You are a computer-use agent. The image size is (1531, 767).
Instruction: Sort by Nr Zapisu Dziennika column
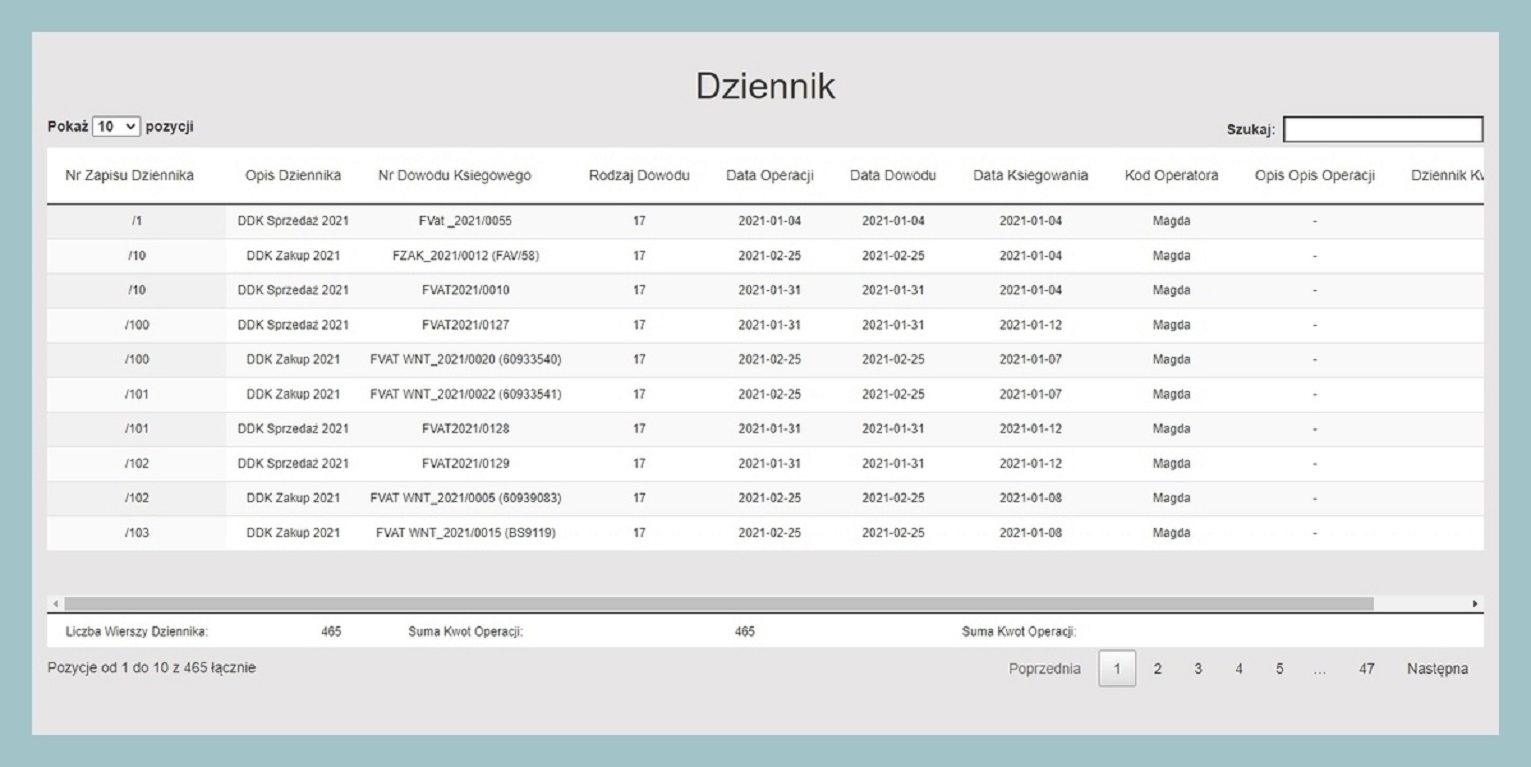click(129, 176)
